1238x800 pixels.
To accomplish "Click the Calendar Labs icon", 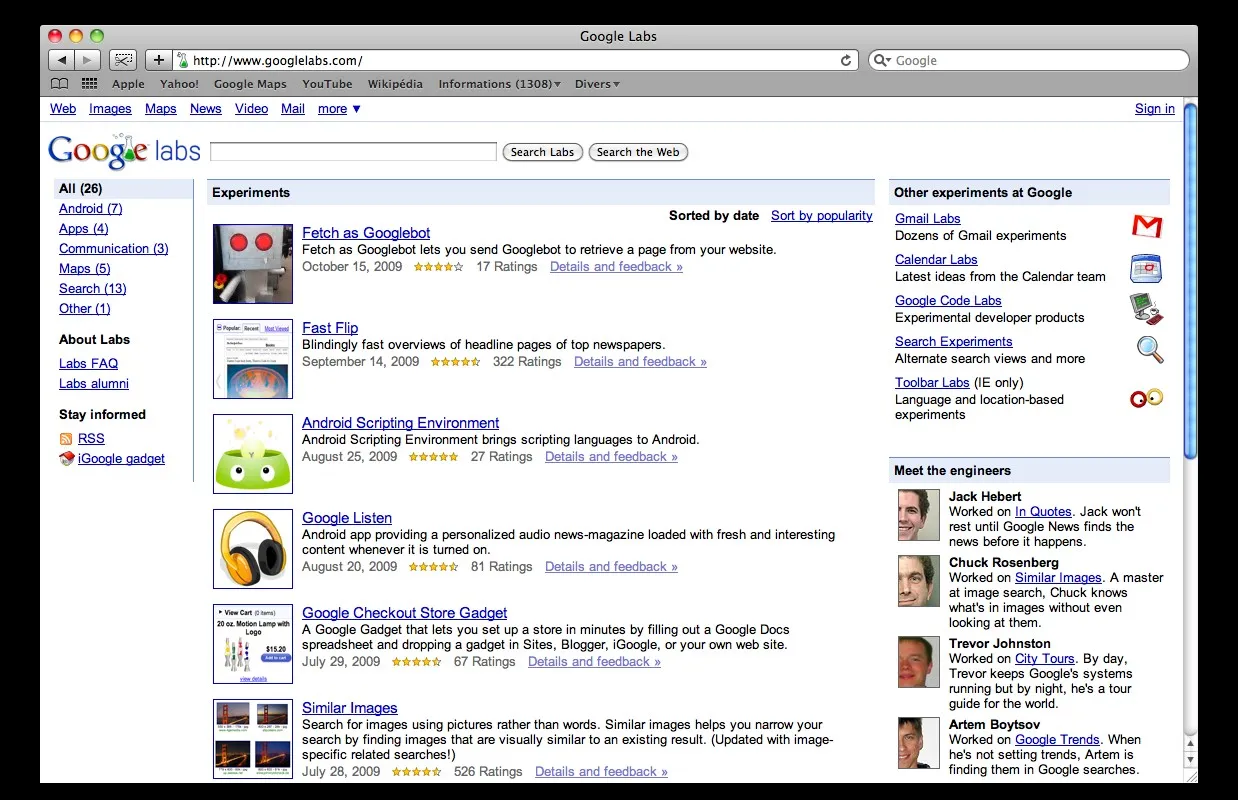I will (1146, 268).
